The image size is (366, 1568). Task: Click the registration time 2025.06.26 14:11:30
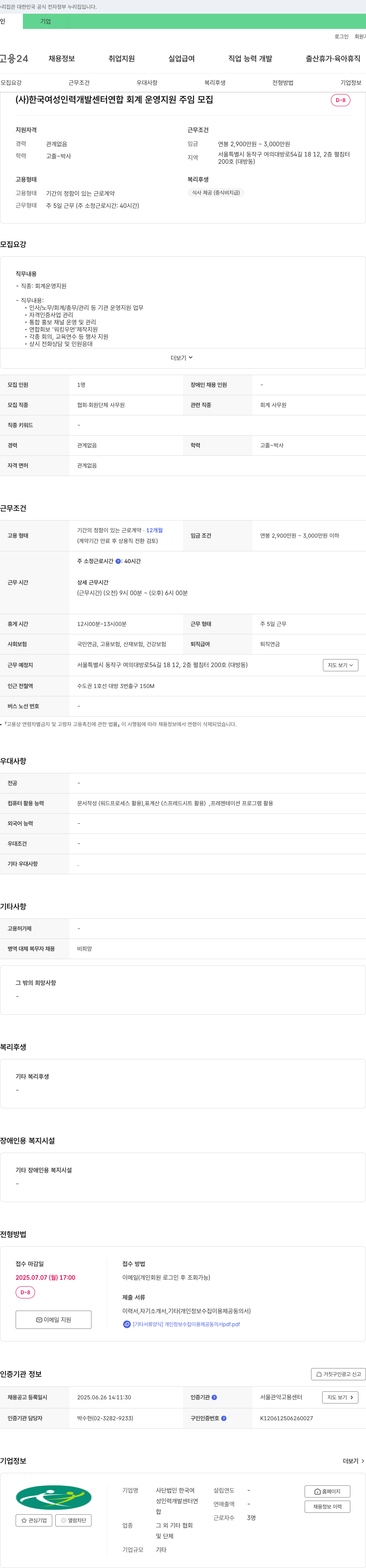point(104,1397)
